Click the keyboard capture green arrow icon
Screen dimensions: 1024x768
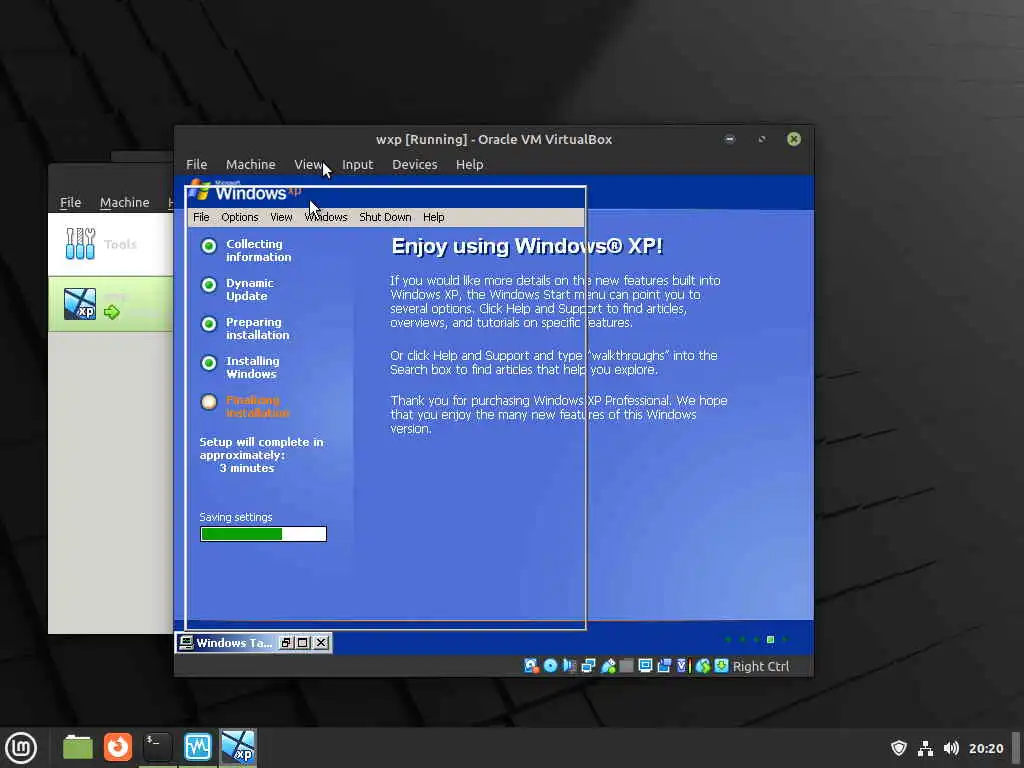click(x=721, y=665)
